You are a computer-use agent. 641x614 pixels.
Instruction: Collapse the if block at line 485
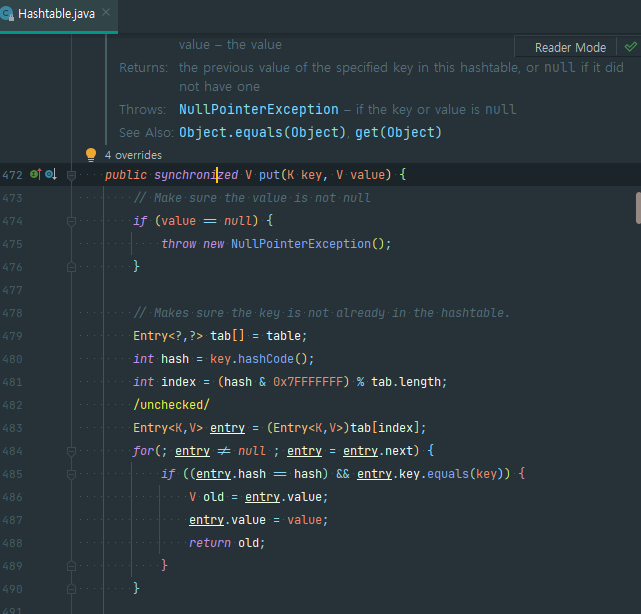click(71, 474)
